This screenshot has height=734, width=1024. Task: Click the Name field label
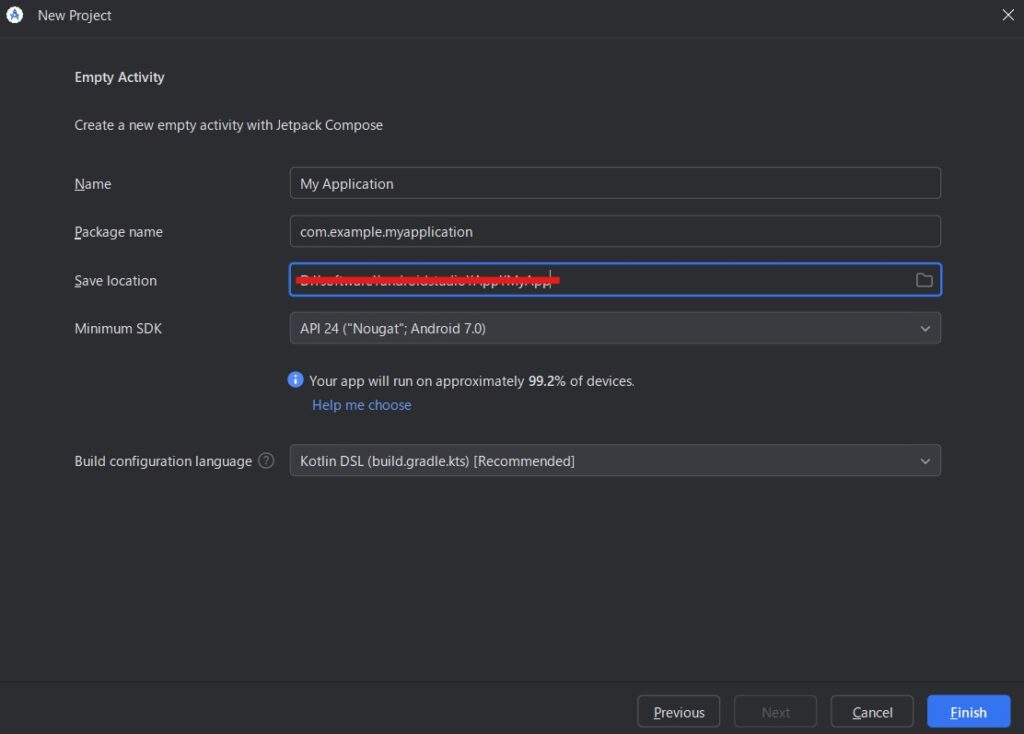93,184
